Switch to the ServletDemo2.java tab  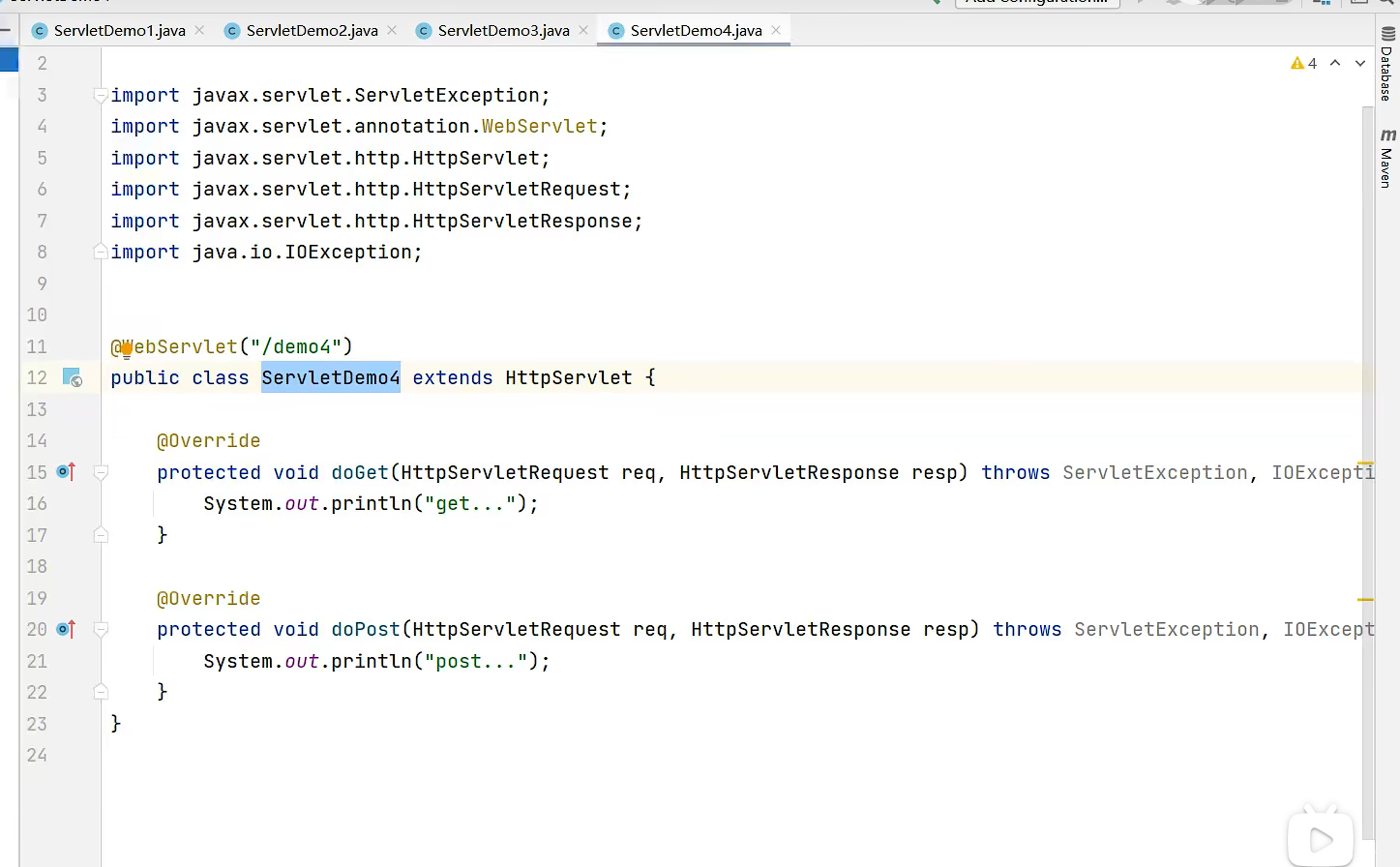click(312, 30)
